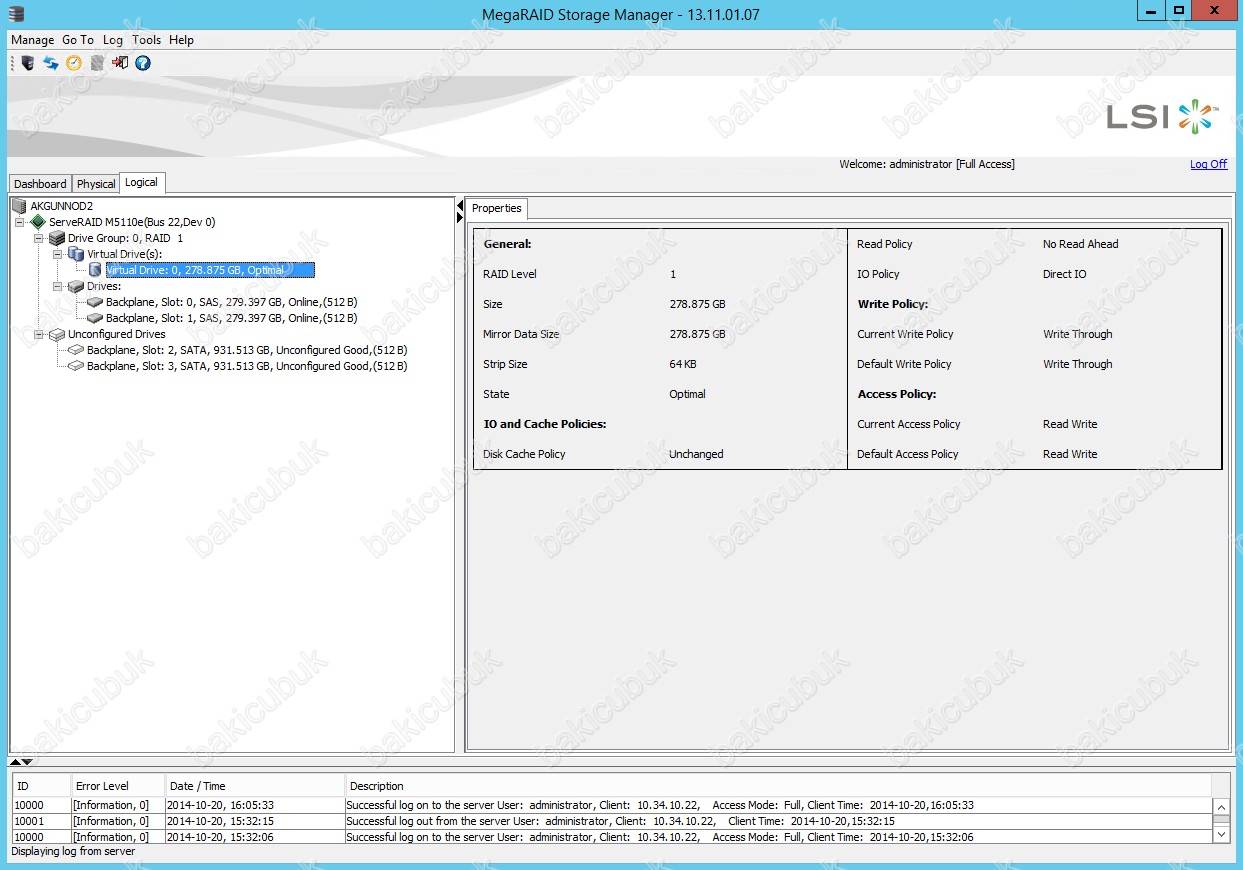Click the Mirror Data Size value 278.875 GB
Screen dimensions: 1243x870
pyautogui.click(x=697, y=334)
